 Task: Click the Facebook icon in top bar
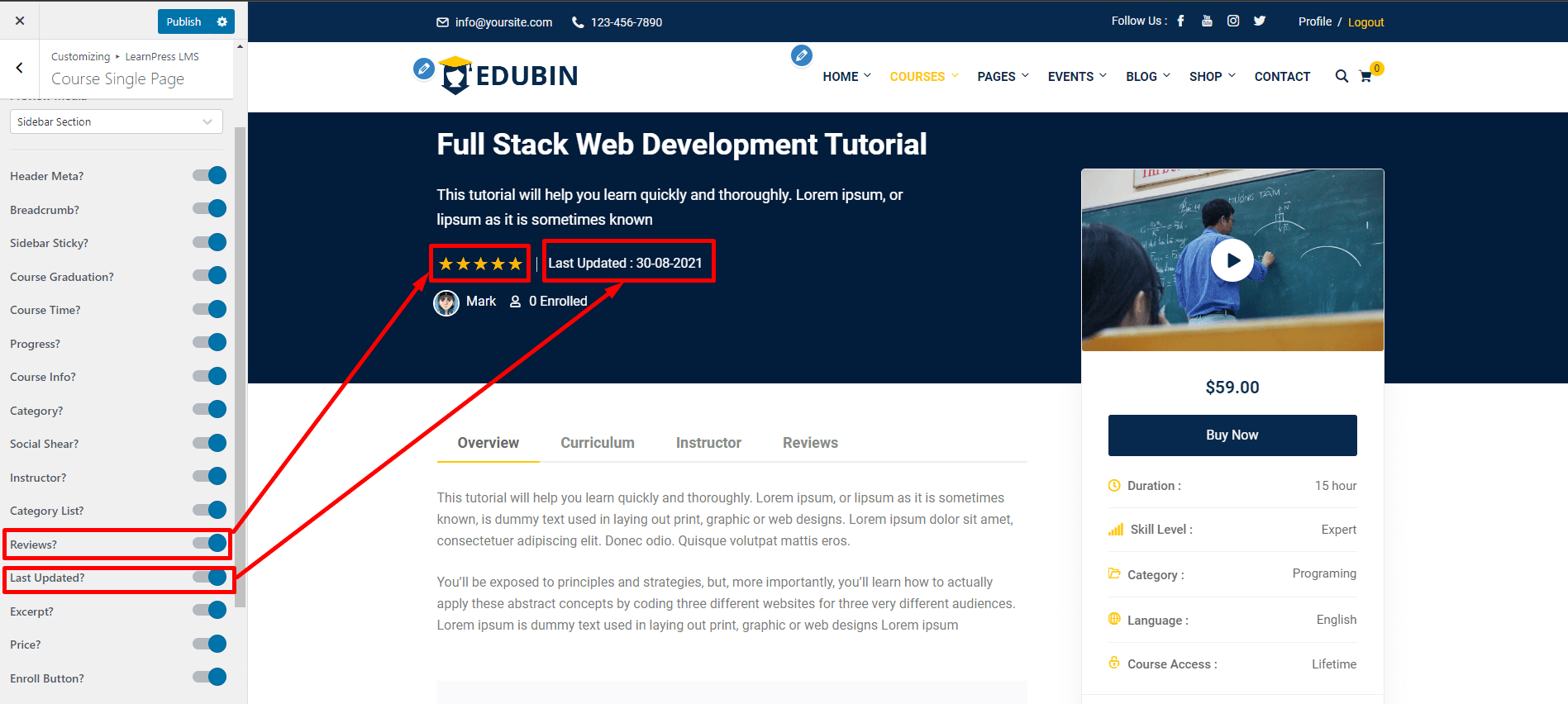1180,21
